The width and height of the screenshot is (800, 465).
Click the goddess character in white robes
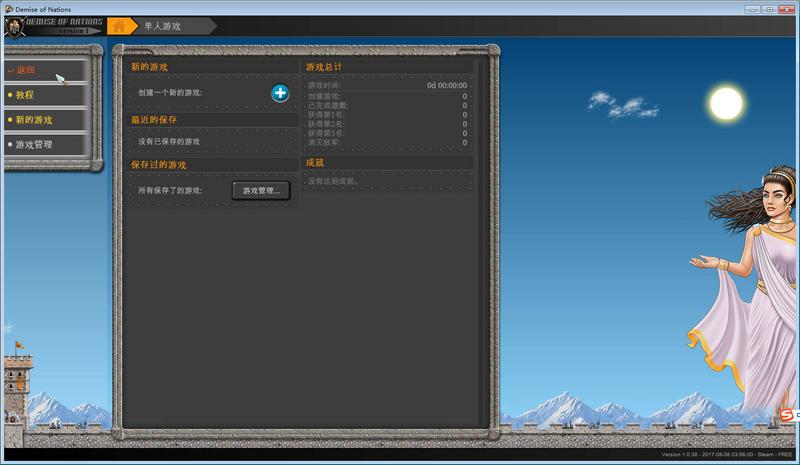point(750,290)
